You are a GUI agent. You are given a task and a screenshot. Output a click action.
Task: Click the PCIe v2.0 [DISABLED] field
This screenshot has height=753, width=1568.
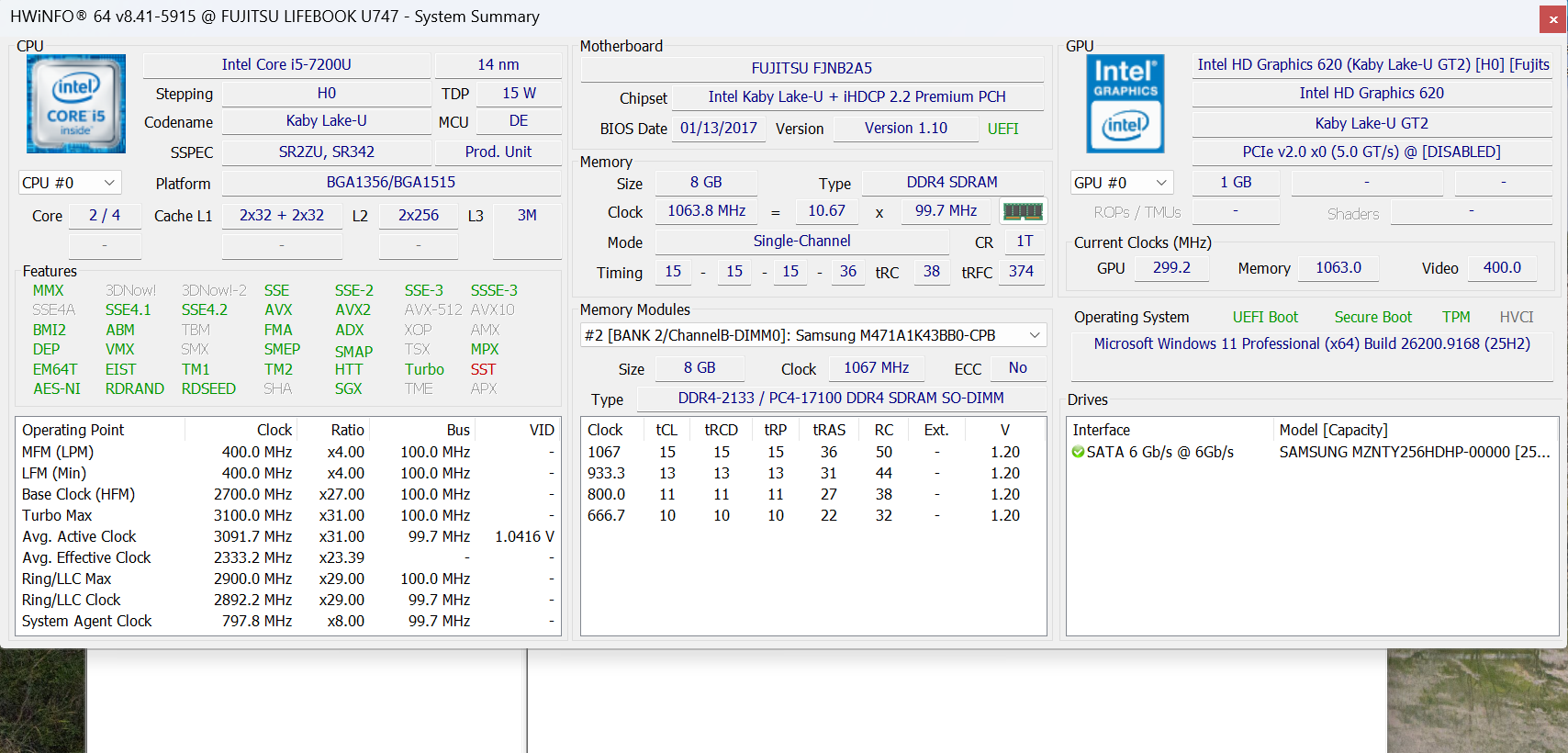point(1372,152)
